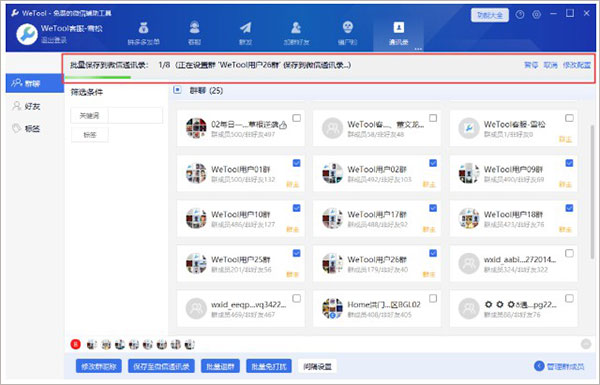Click the 修改配置 link
600x385 pixels.
click(x=576, y=65)
